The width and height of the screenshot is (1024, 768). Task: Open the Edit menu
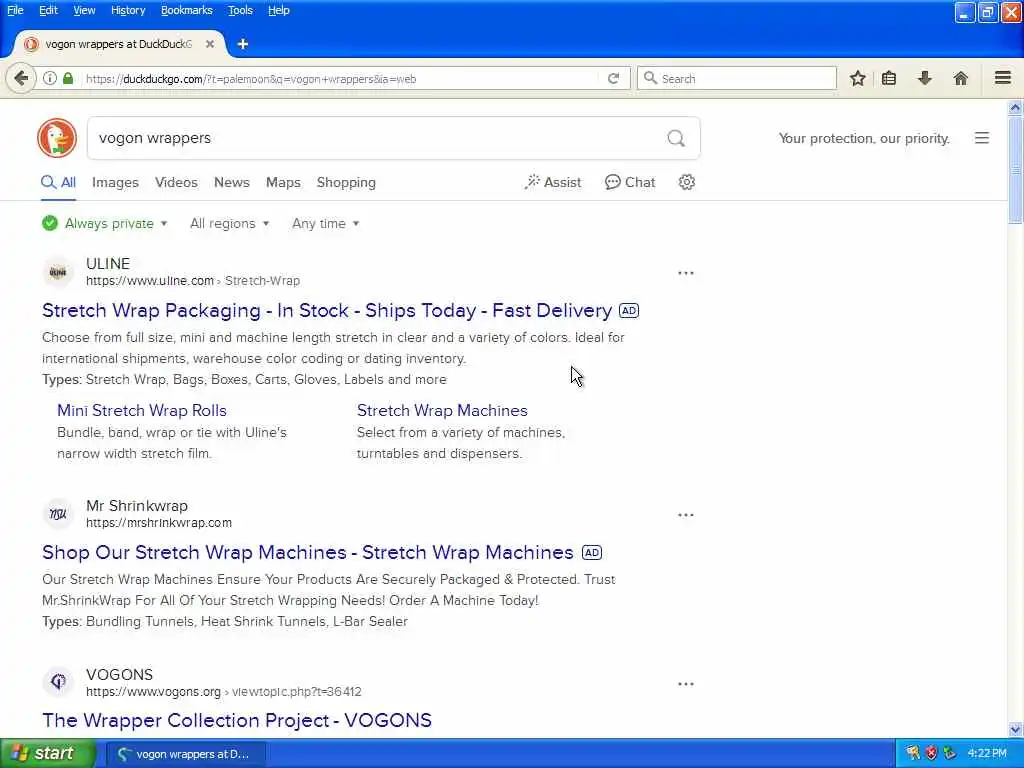48,10
